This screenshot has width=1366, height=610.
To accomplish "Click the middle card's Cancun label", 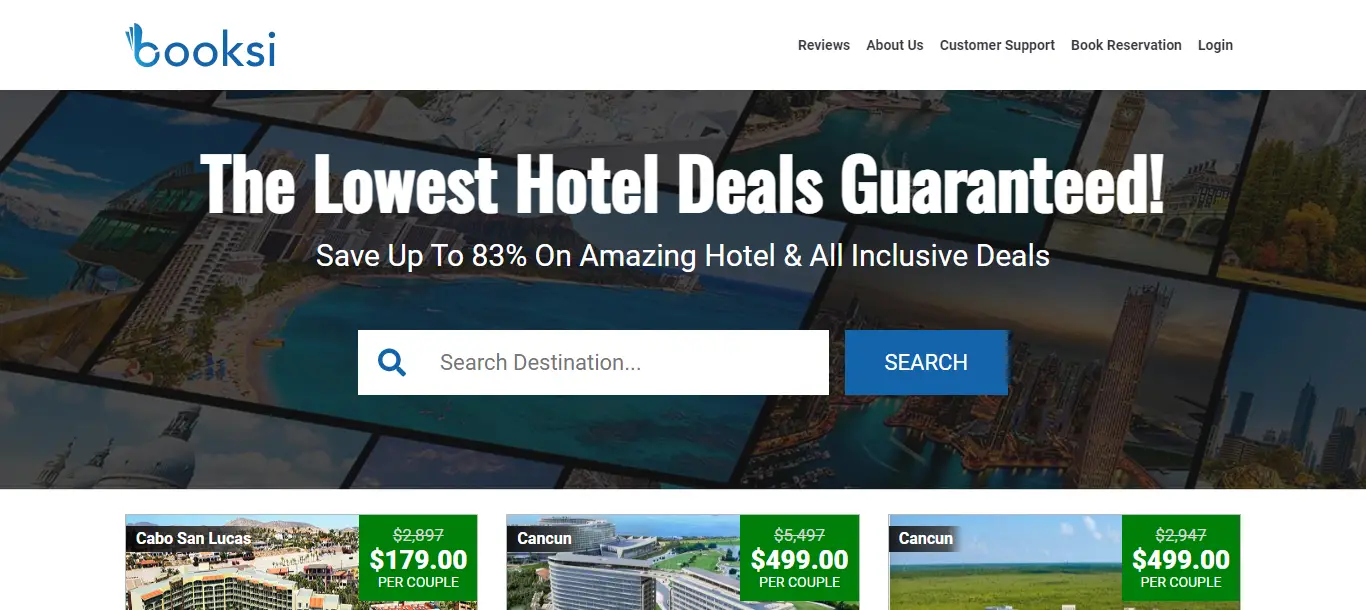I will [544, 538].
